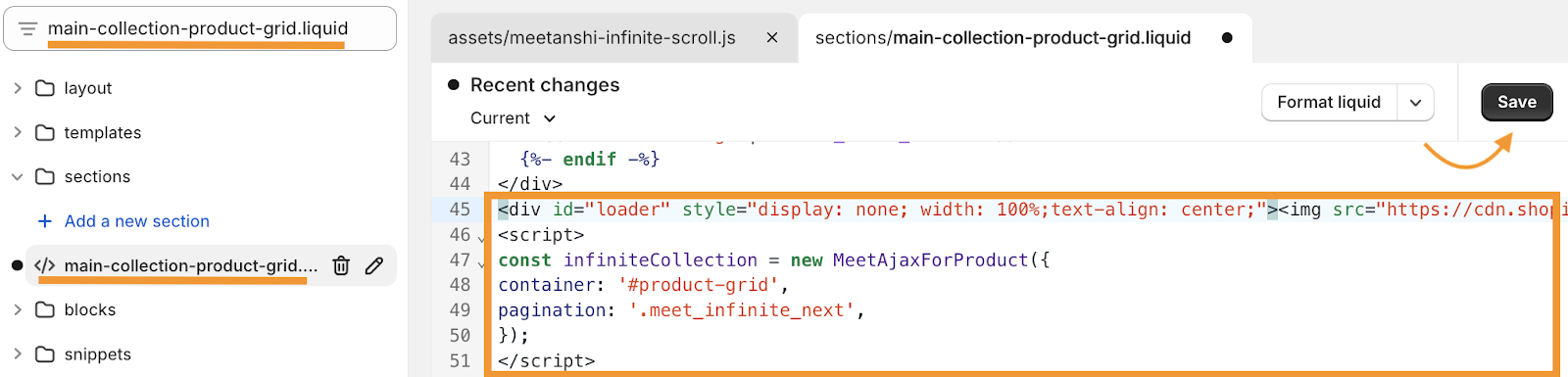Click the layout folder icon
1568x377 pixels.
point(45,88)
